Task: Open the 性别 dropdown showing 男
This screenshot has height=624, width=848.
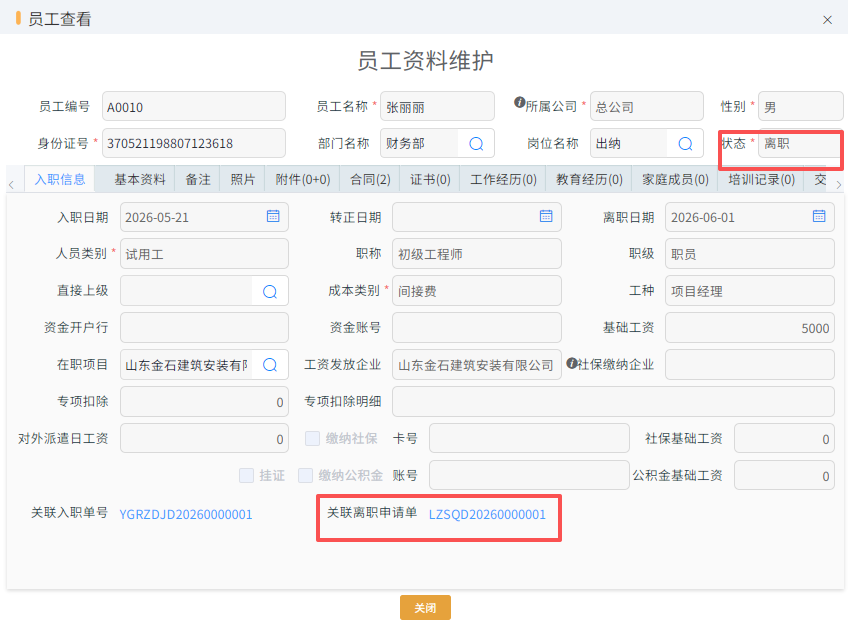Action: [x=800, y=107]
